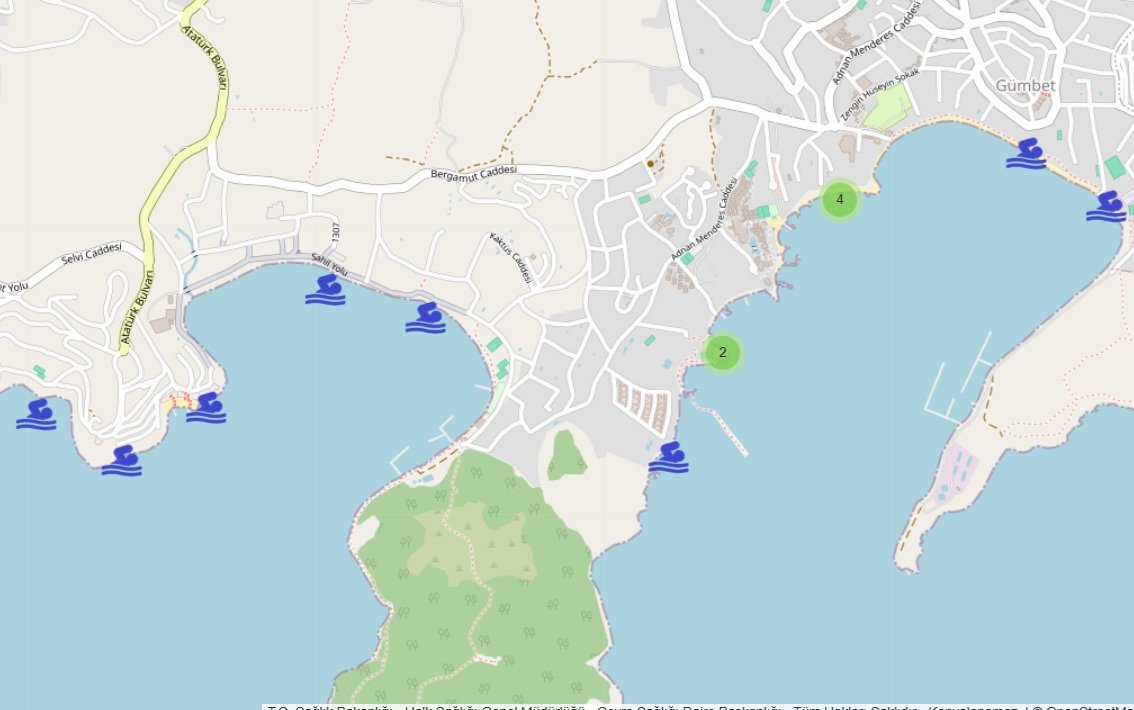Click the swimming icon at far-left map edge
1134x710 pixels.
(x=36, y=413)
